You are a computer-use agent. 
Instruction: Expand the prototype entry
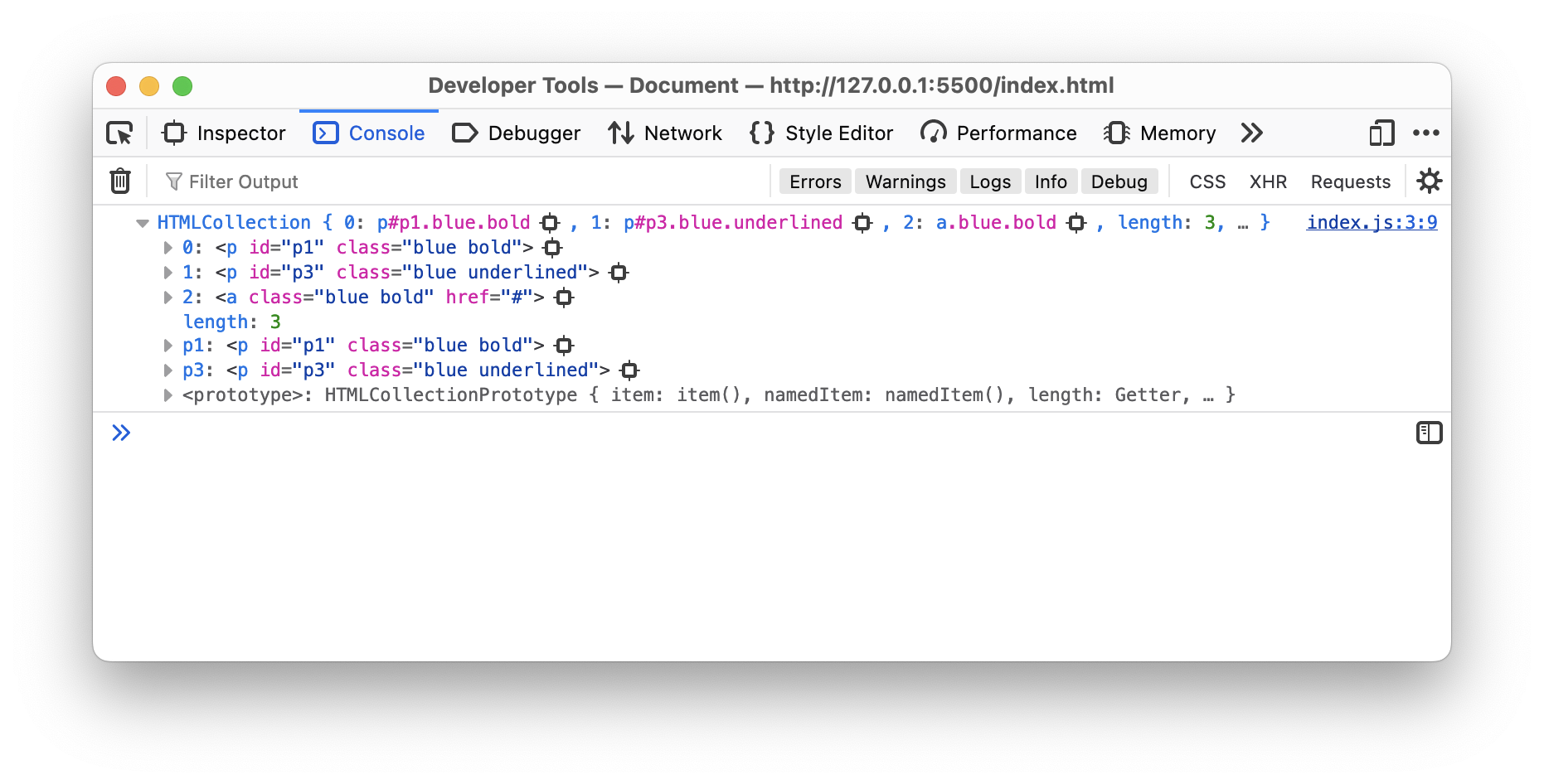coord(168,395)
